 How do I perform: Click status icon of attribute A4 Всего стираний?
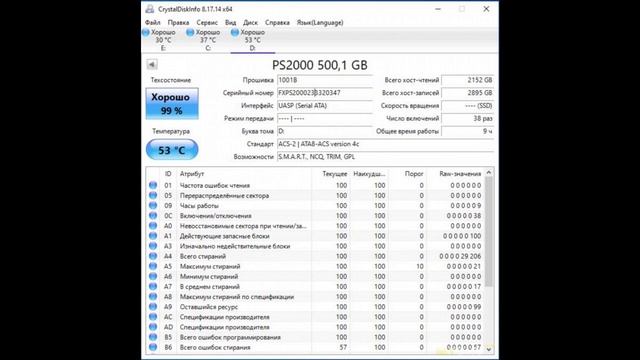[x=153, y=256]
